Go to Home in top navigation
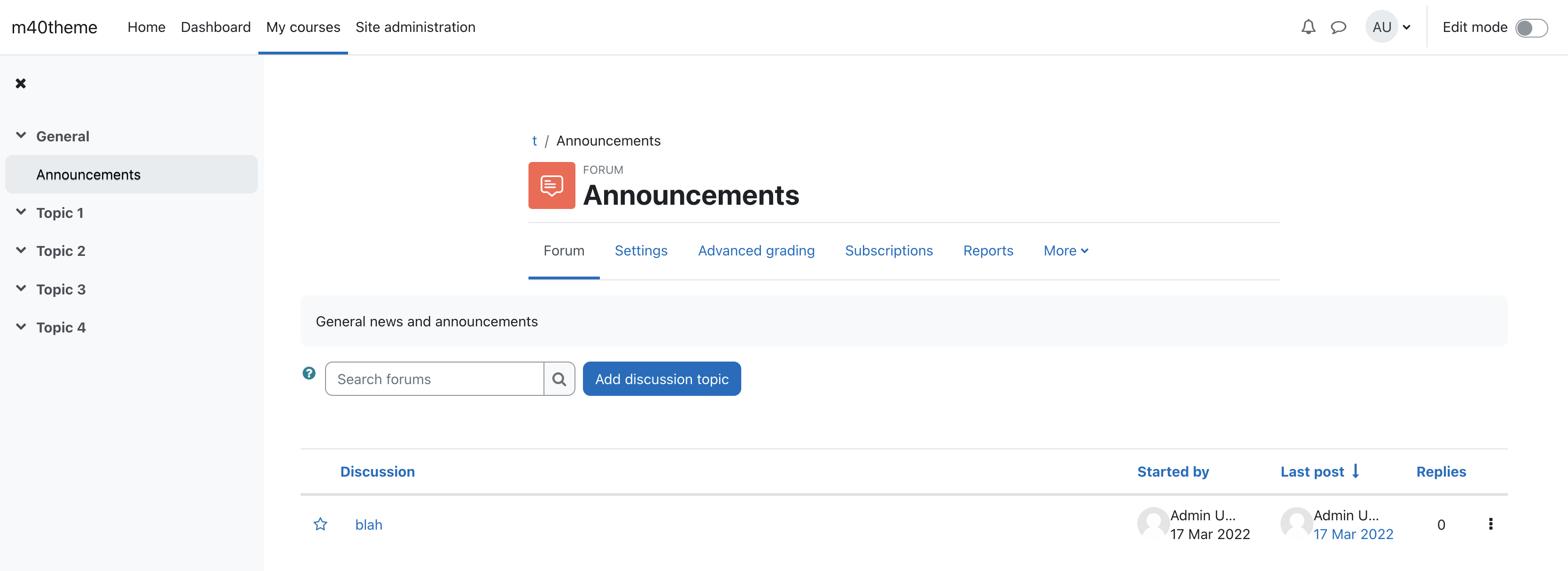The height and width of the screenshot is (571, 1568). pos(146,27)
